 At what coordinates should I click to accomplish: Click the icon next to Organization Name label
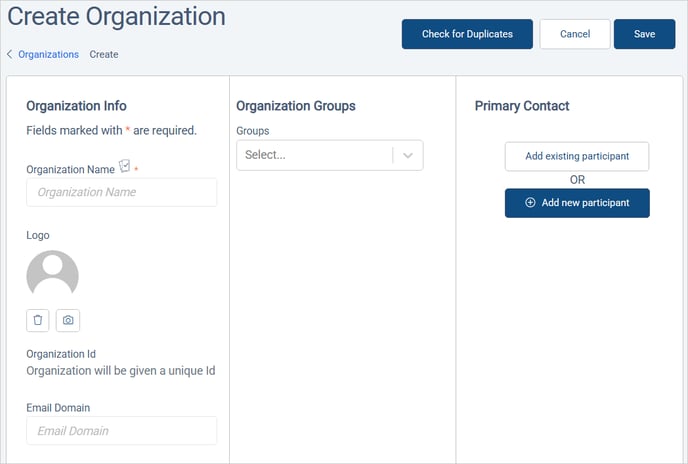(x=124, y=166)
